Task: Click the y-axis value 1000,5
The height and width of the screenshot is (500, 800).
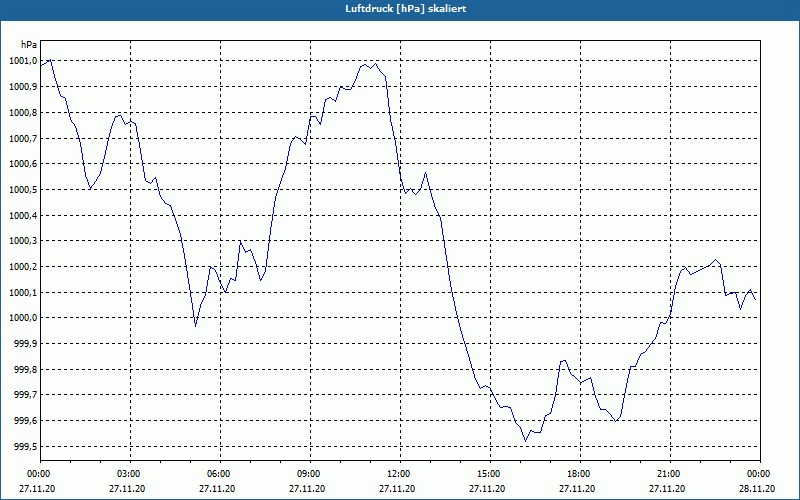Action: click(x=23, y=190)
